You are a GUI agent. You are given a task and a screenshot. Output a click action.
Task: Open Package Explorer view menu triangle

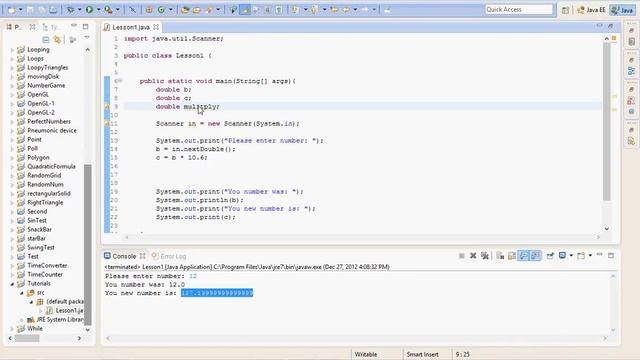[x=87, y=38]
